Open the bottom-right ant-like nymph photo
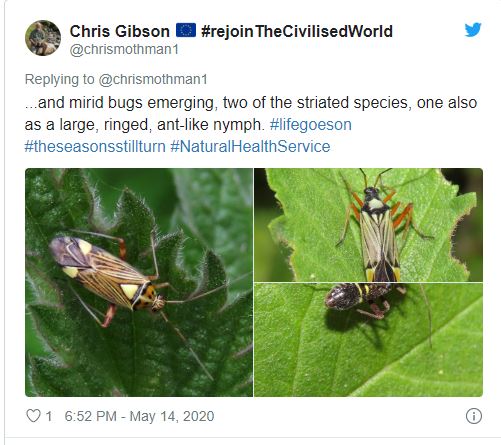The image size is (501, 445). (368, 340)
